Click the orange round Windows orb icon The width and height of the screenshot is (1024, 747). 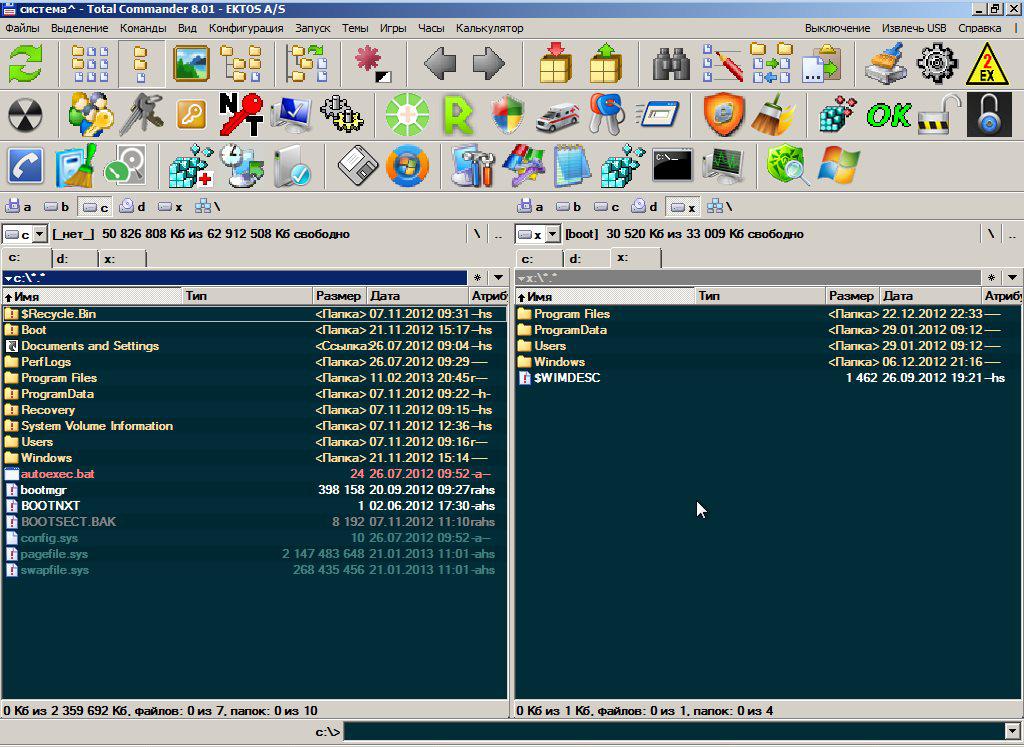pos(408,166)
